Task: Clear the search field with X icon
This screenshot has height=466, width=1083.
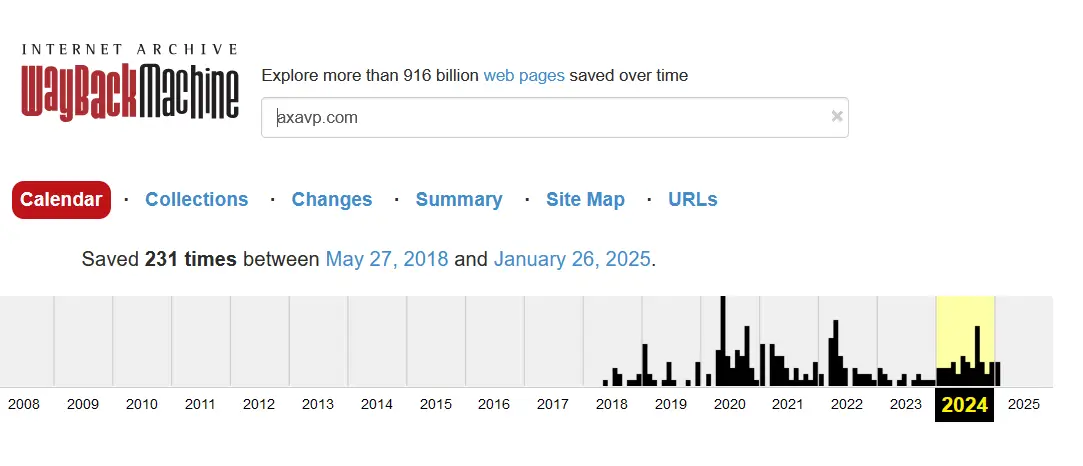Action: point(837,117)
